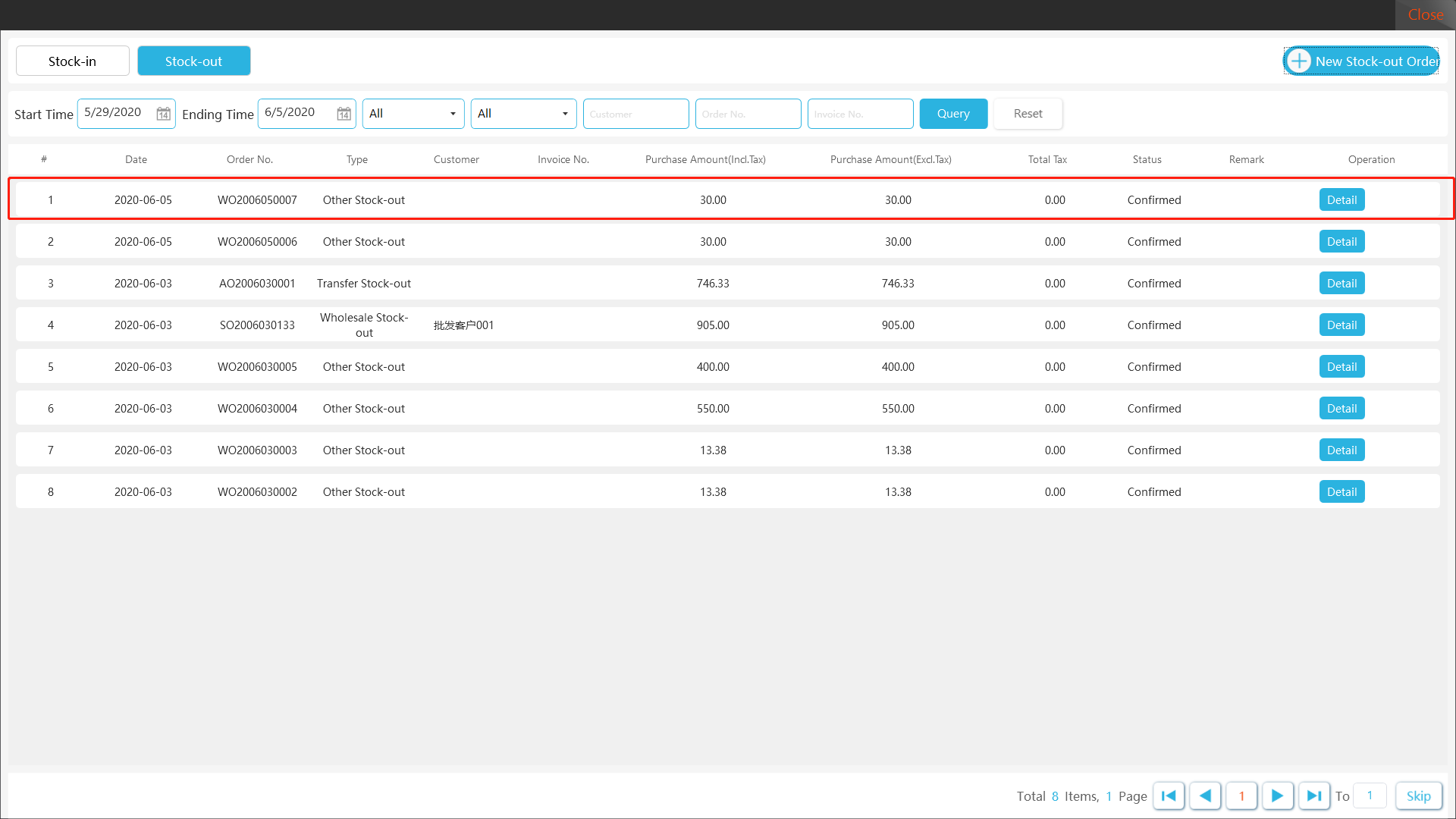1456x819 pixels.
Task: Select the Stock-out tab
Action: click(194, 61)
